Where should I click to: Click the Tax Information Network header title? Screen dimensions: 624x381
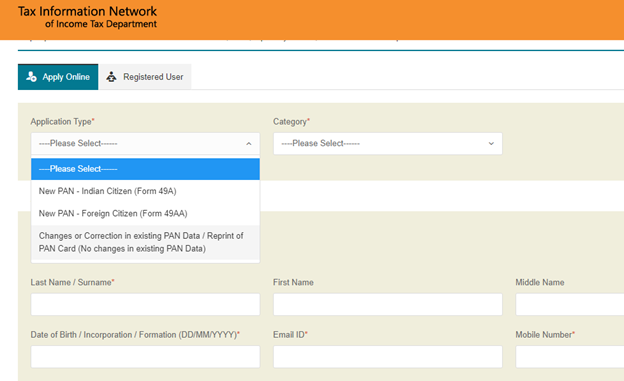coord(88,11)
